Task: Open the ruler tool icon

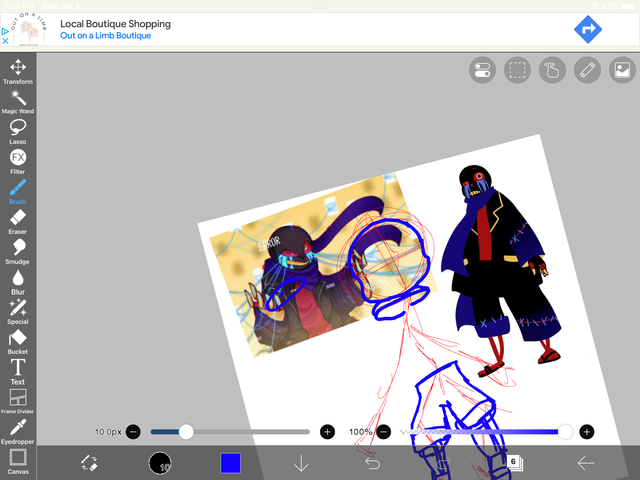Action: coord(587,70)
